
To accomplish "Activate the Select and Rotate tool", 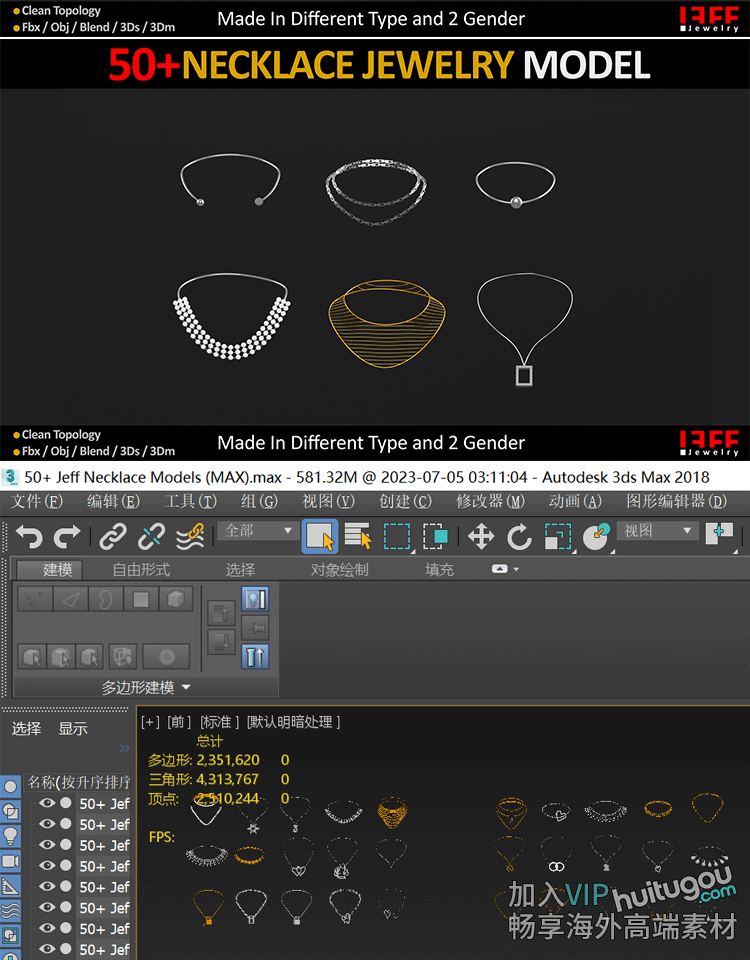I will (519, 536).
